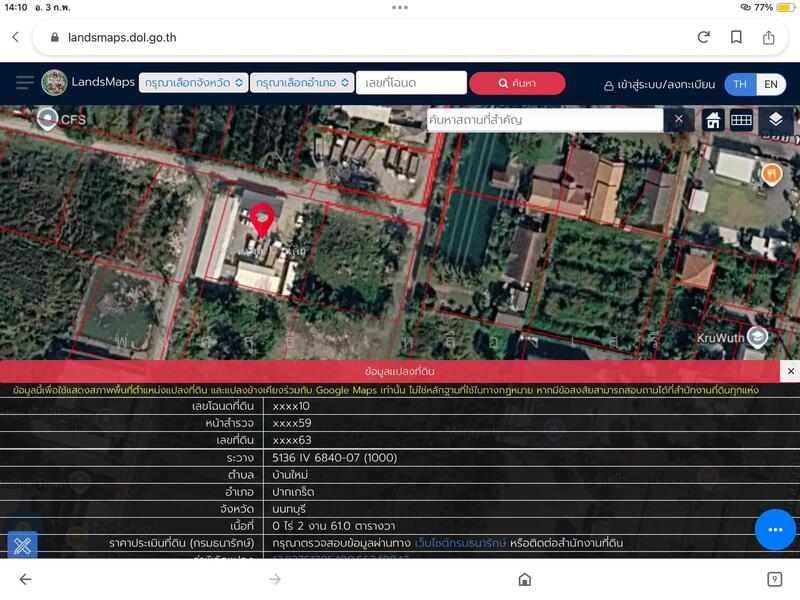This screenshot has width=800, height=600.
Task: Clear the place search with the X
Action: pos(679,118)
